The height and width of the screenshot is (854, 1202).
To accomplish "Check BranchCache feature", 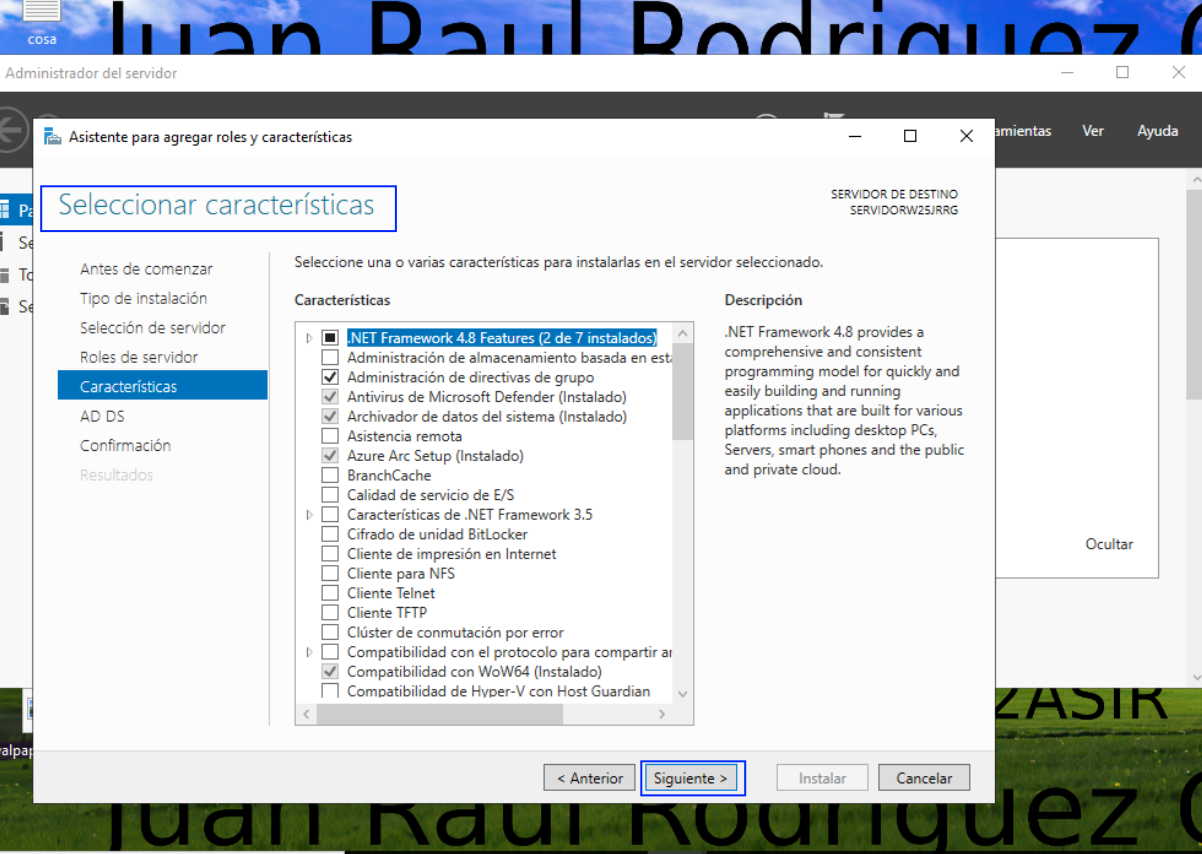I will [330, 475].
